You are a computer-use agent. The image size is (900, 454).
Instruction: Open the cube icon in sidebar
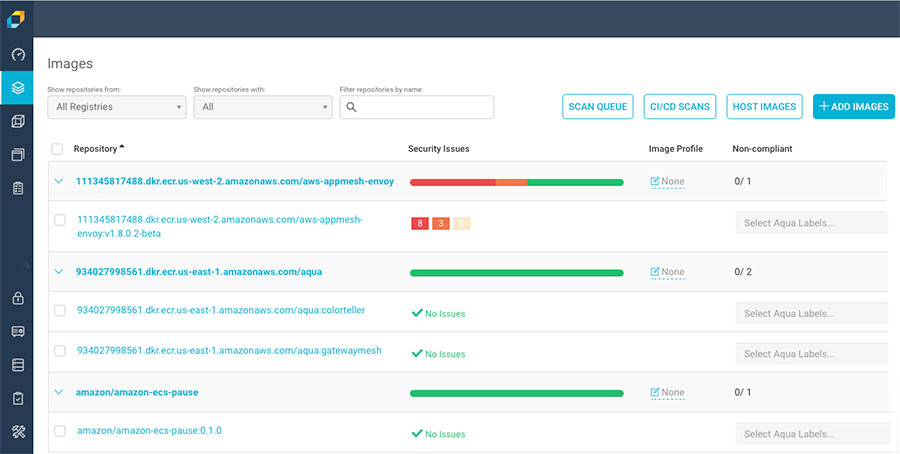coord(18,121)
